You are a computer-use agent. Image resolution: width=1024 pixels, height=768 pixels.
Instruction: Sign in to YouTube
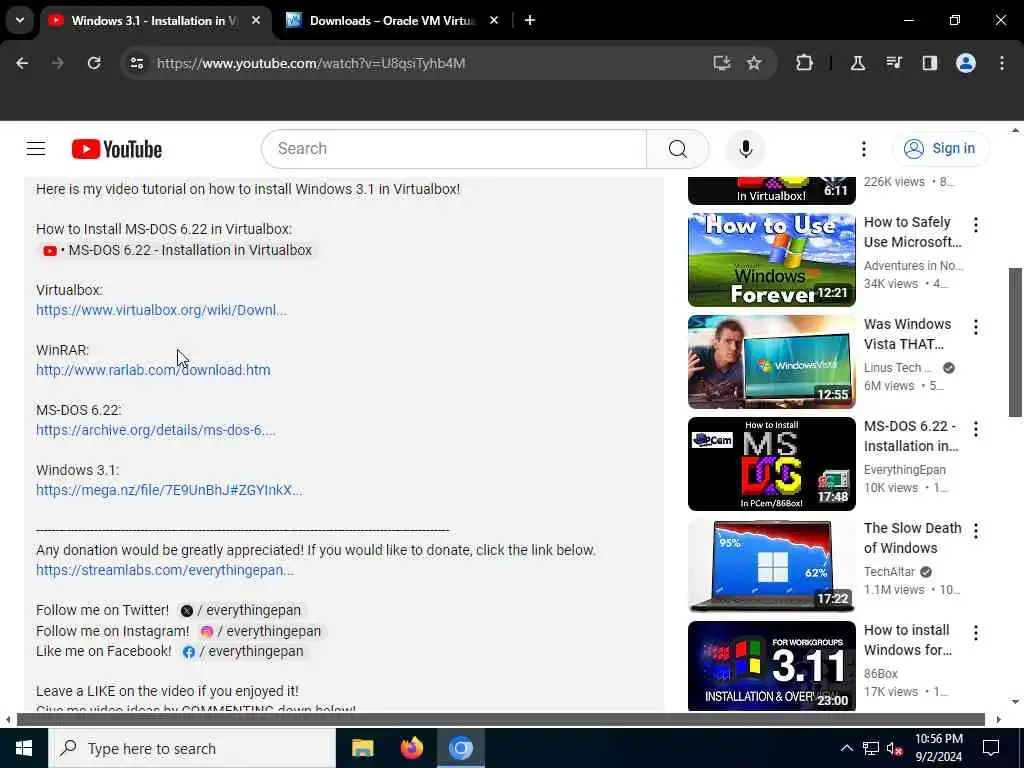point(940,149)
